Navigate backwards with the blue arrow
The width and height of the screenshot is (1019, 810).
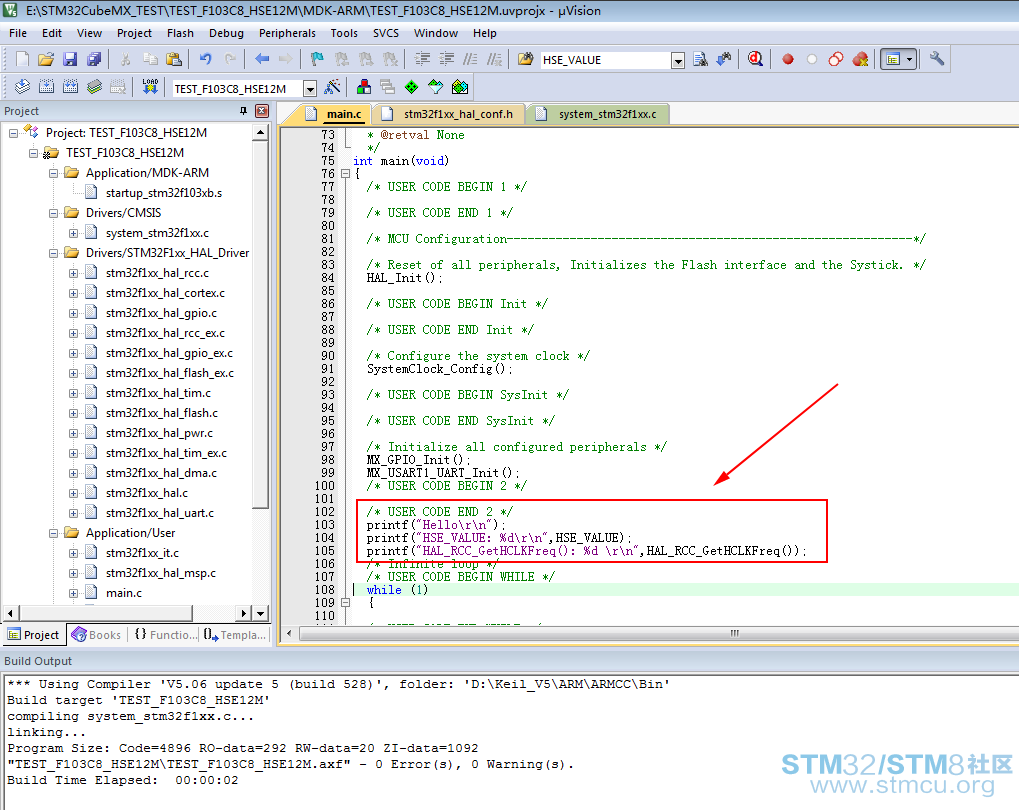[262, 59]
